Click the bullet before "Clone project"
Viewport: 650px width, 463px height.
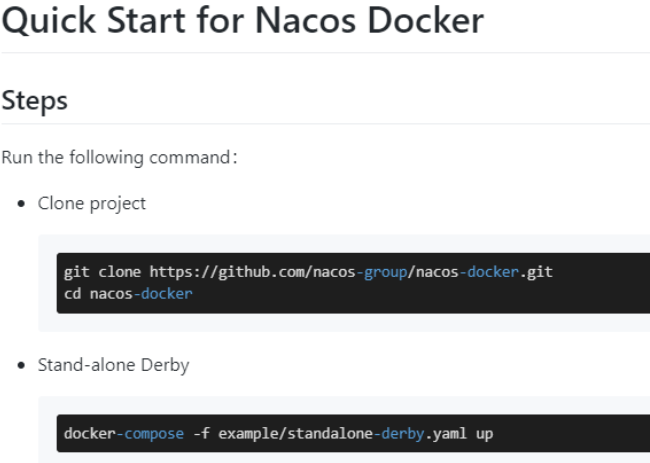22,204
